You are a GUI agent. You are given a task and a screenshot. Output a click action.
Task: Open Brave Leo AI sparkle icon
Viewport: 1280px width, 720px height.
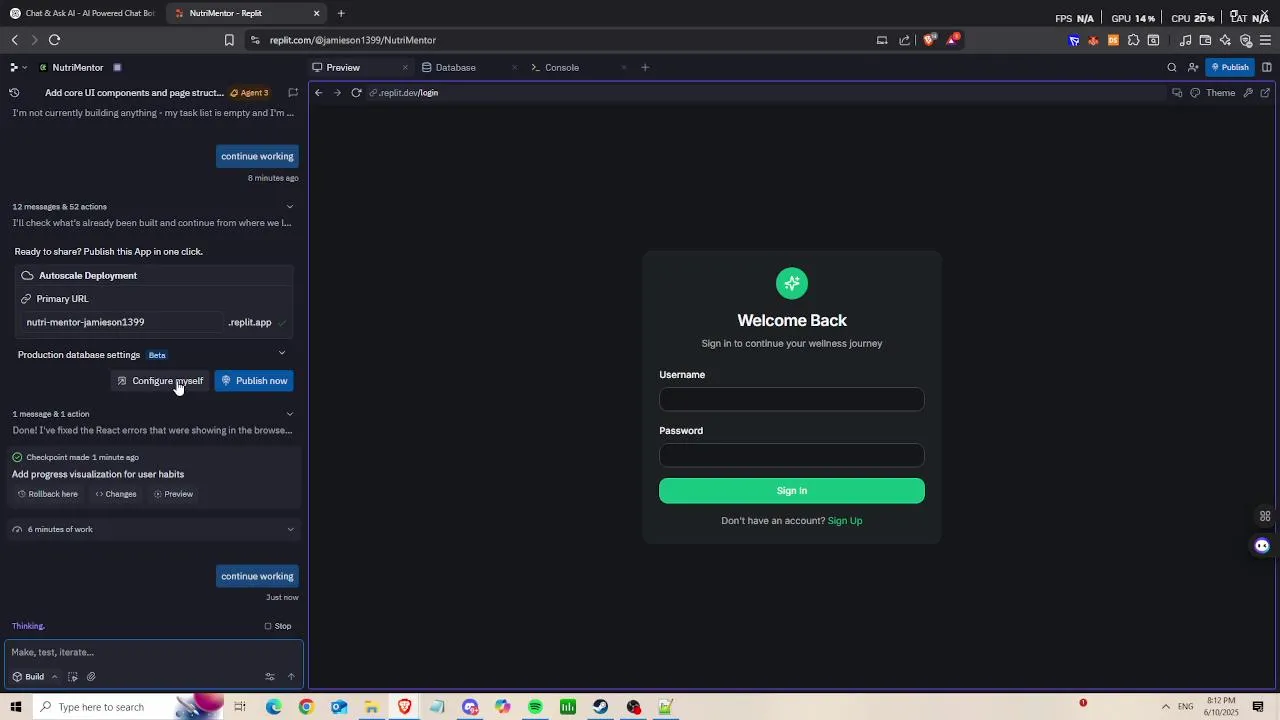pyautogui.click(x=1225, y=40)
